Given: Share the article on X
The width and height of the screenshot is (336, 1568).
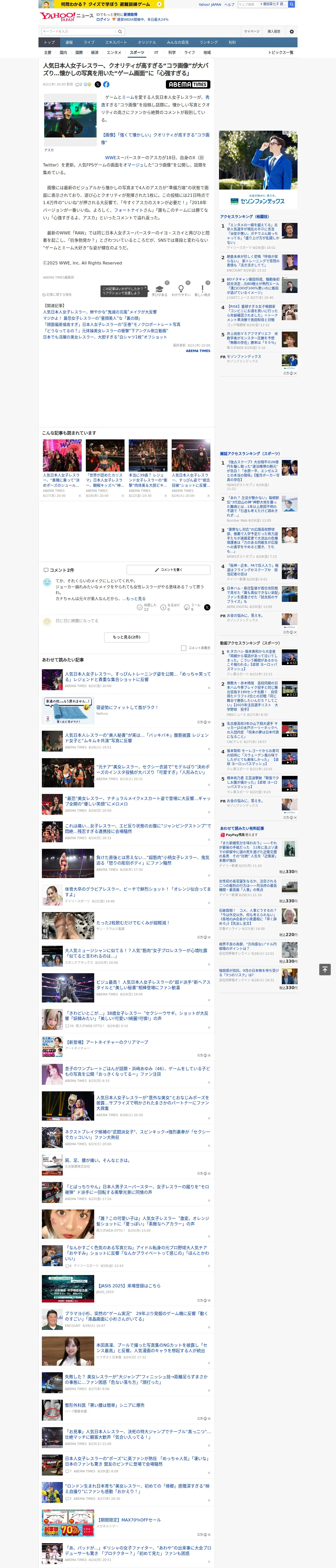Looking at the screenshot, I should 98,85.
